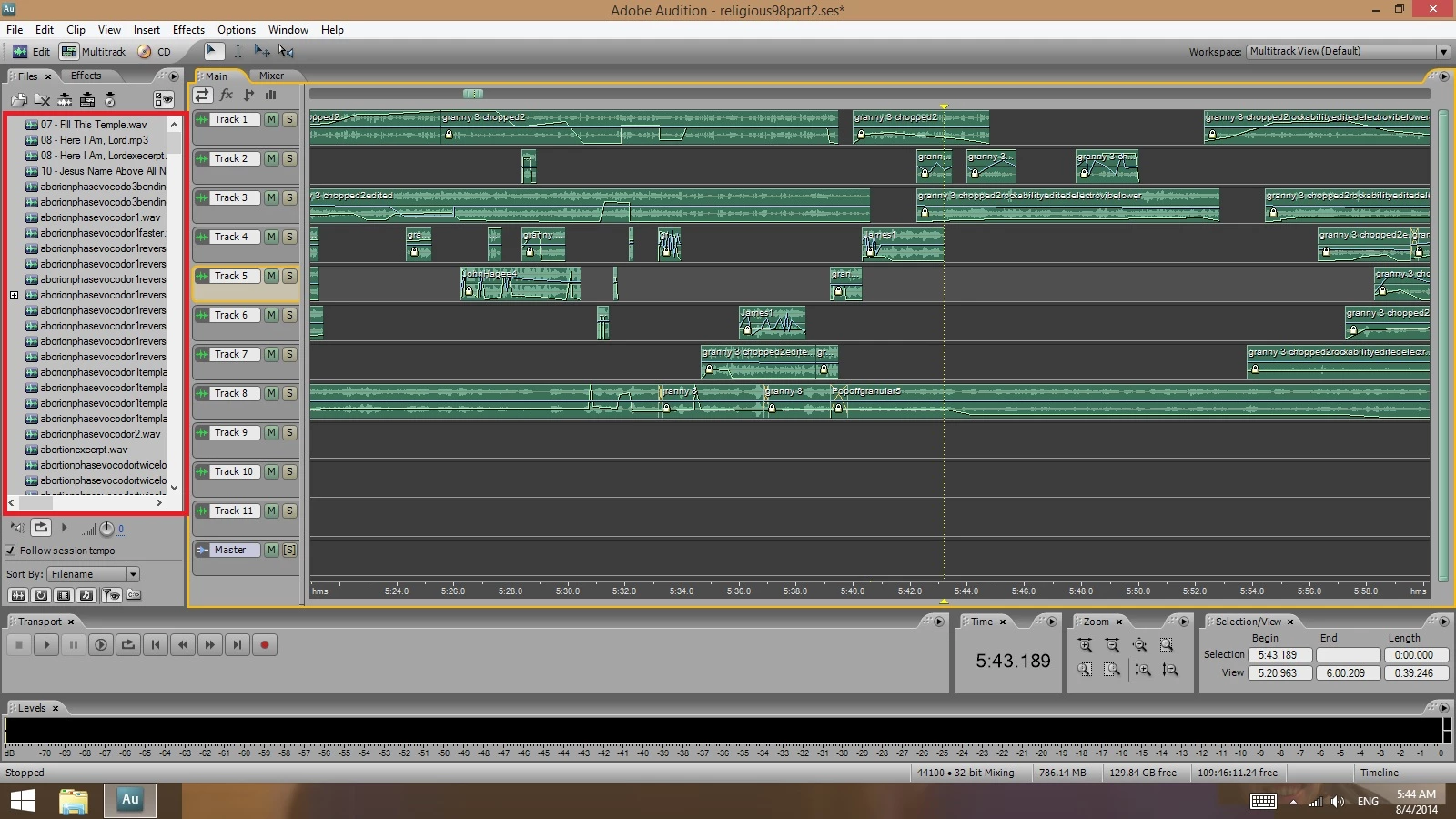The height and width of the screenshot is (819, 1456).
Task: Switch to CD view
Action: click(x=155, y=52)
